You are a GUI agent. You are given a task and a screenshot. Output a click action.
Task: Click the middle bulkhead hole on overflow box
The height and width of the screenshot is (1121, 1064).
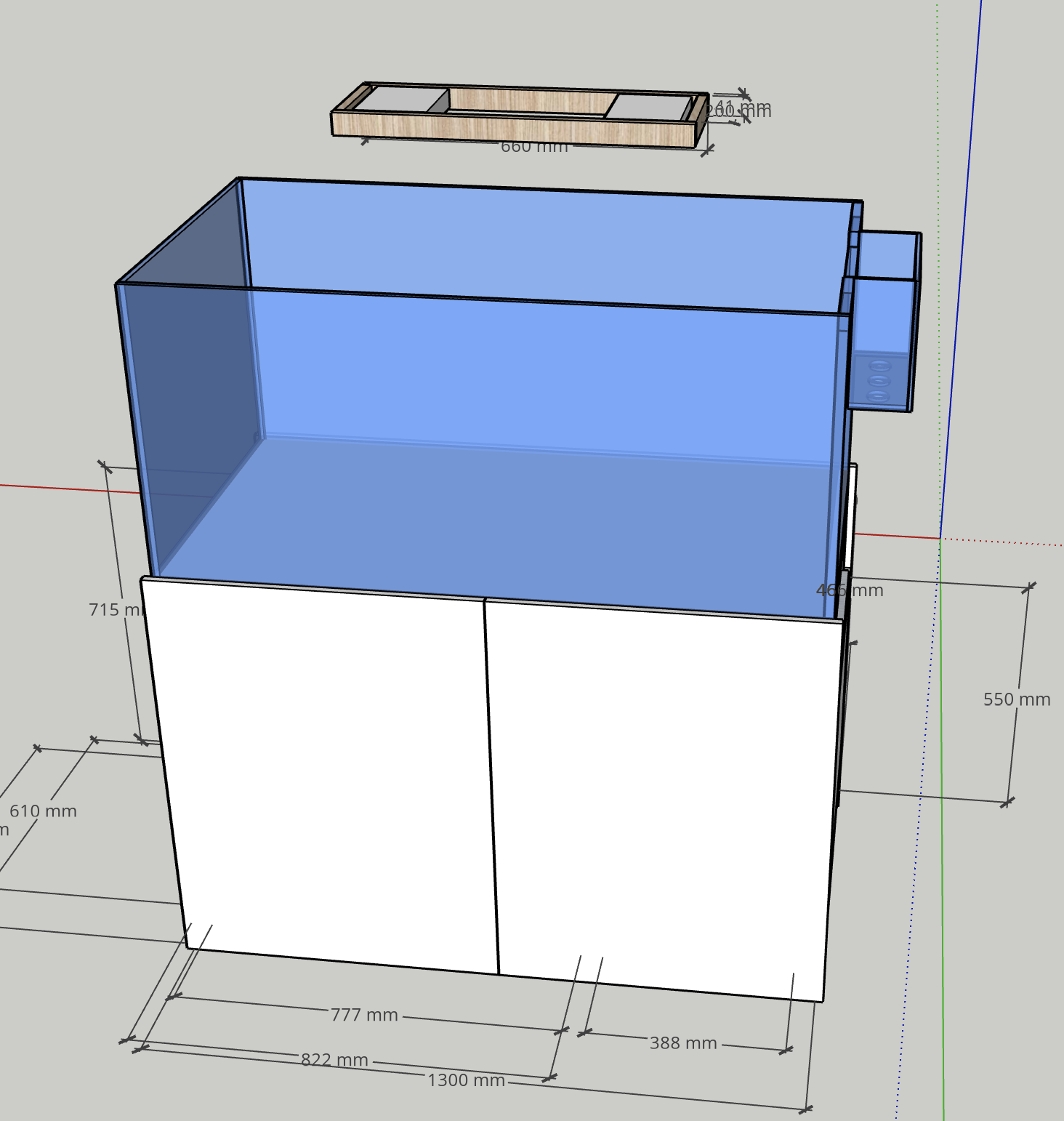pyautogui.click(x=879, y=381)
